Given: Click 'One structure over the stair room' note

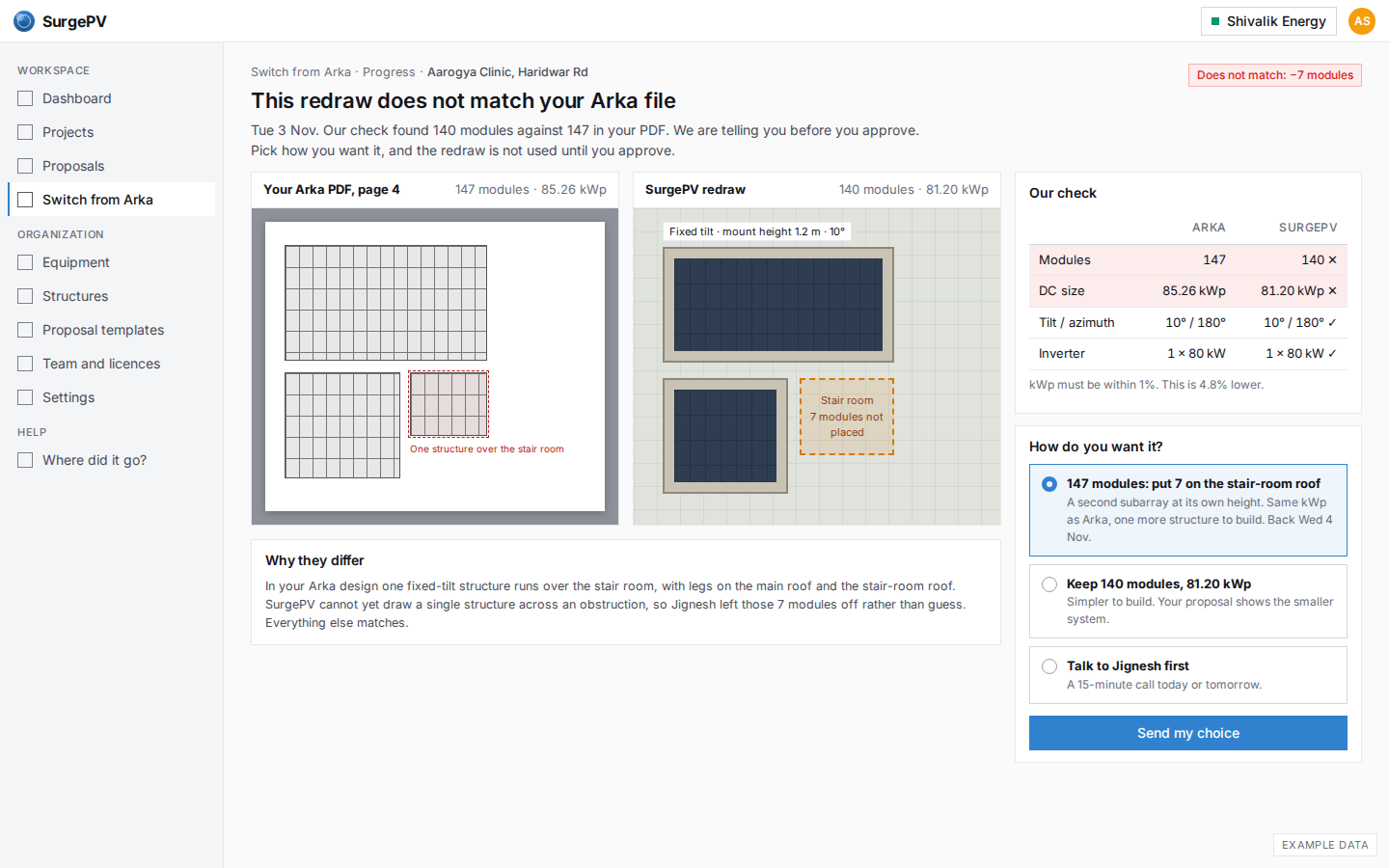Looking at the screenshot, I should click(487, 449).
